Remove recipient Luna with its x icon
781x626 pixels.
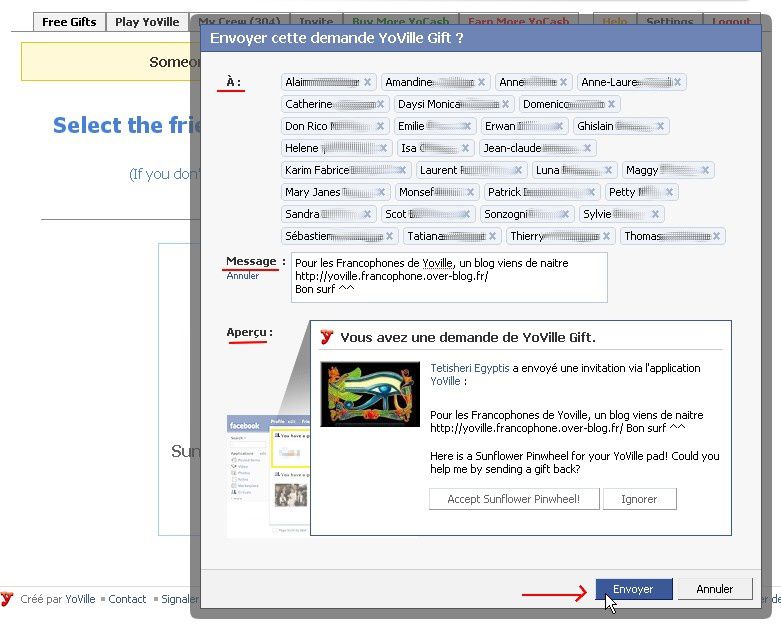tap(608, 170)
